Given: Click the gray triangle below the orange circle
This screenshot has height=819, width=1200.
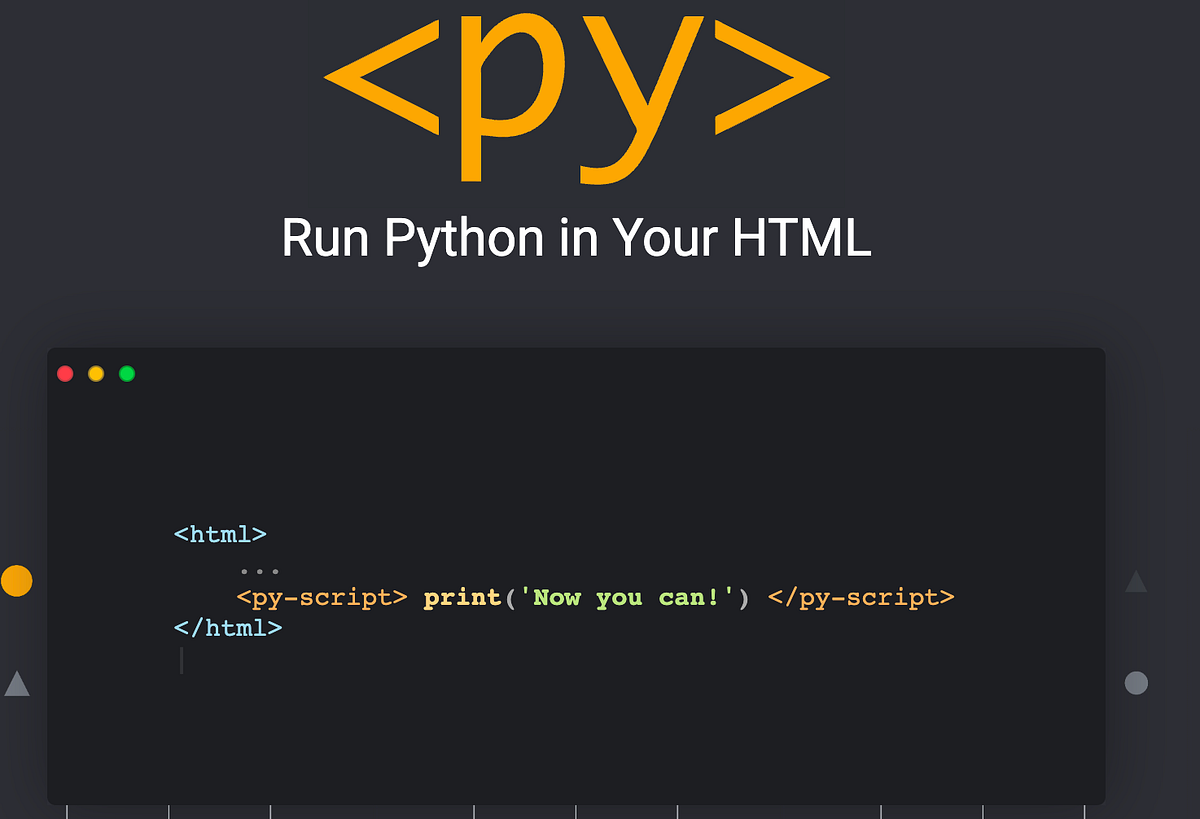Looking at the screenshot, I should pos(17,684).
